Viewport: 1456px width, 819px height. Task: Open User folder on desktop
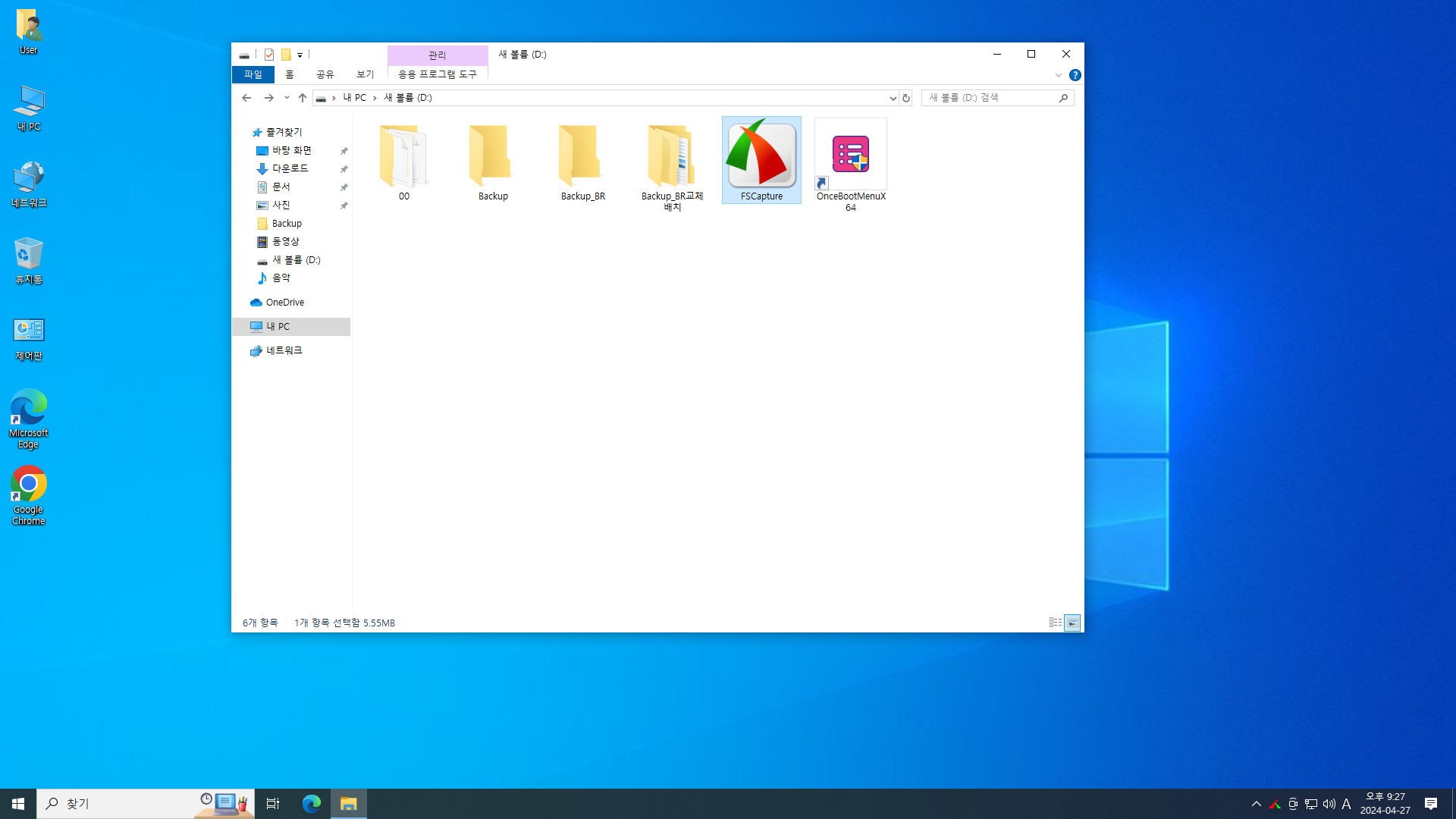pyautogui.click(x=29, y=33)
